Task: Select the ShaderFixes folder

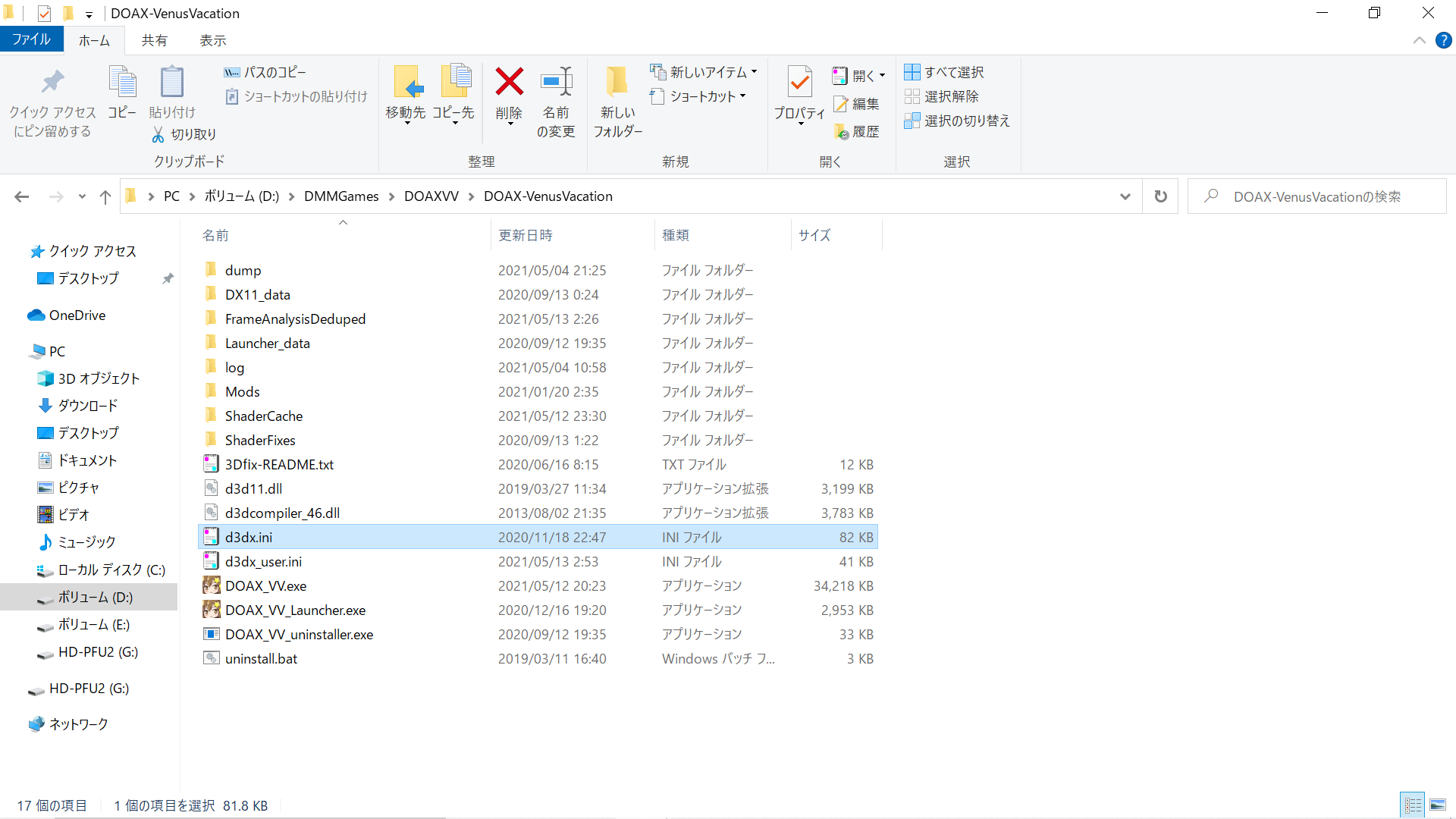Action: (538, 441)
